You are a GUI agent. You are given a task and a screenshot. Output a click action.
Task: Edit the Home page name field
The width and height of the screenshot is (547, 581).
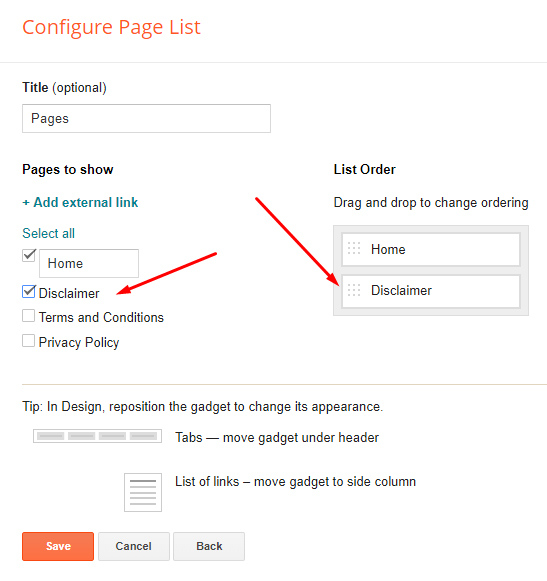pos(89,263)
